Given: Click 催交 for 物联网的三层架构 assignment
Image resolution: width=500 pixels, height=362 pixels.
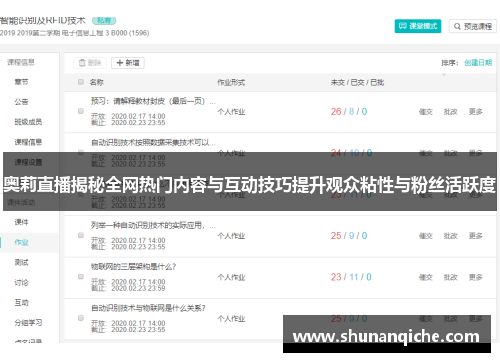Looking at the screenshot, I should click(426, 277).
